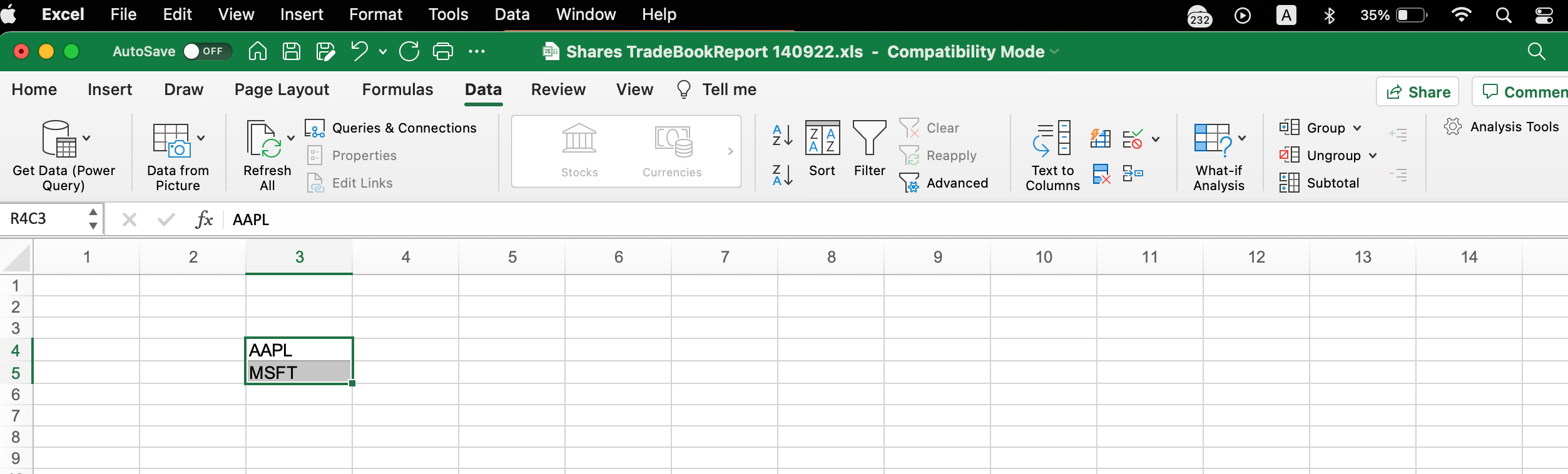The height and width of the screenshot is (474, 1568).
Task: Click the Consolidate icon
Action: pos(1133,174)
